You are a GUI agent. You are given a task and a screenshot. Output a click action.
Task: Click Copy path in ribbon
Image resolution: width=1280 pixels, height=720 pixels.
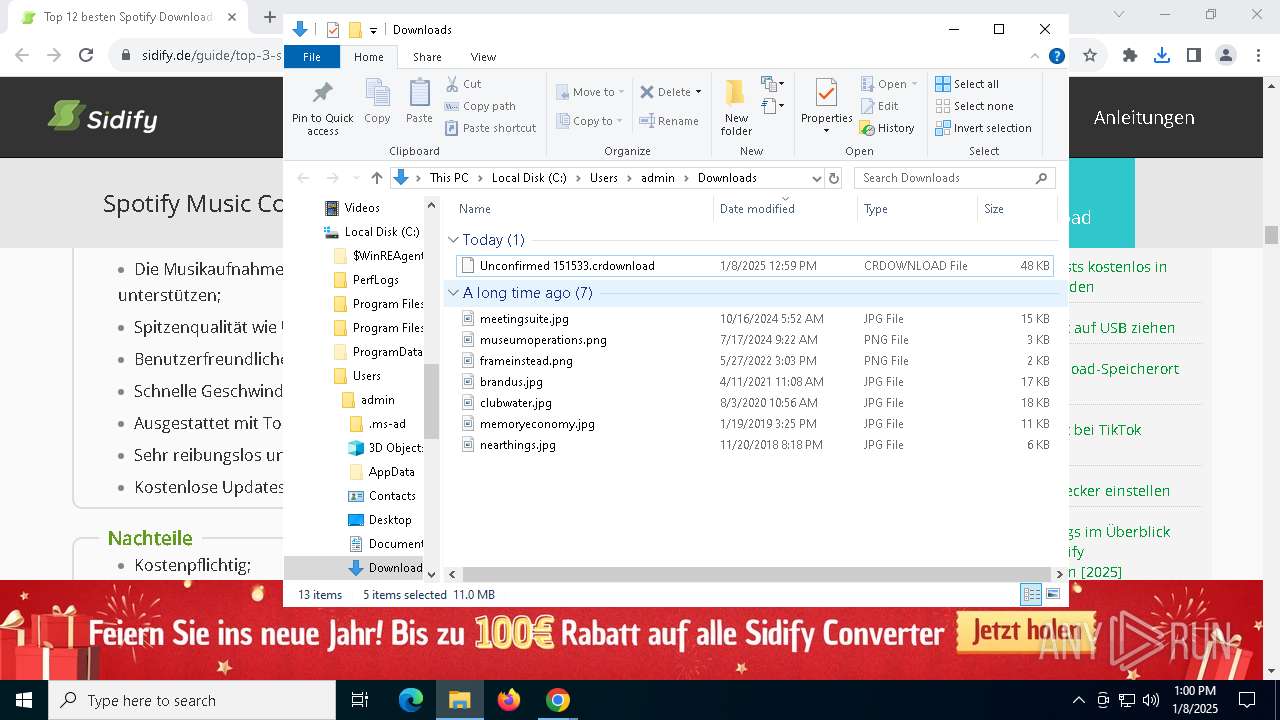coord(480,106)
